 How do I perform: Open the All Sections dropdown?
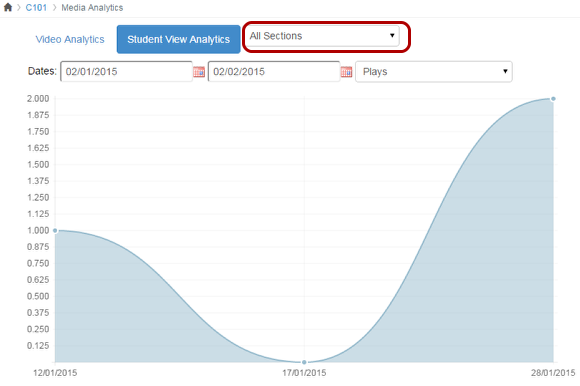(322, 36)
